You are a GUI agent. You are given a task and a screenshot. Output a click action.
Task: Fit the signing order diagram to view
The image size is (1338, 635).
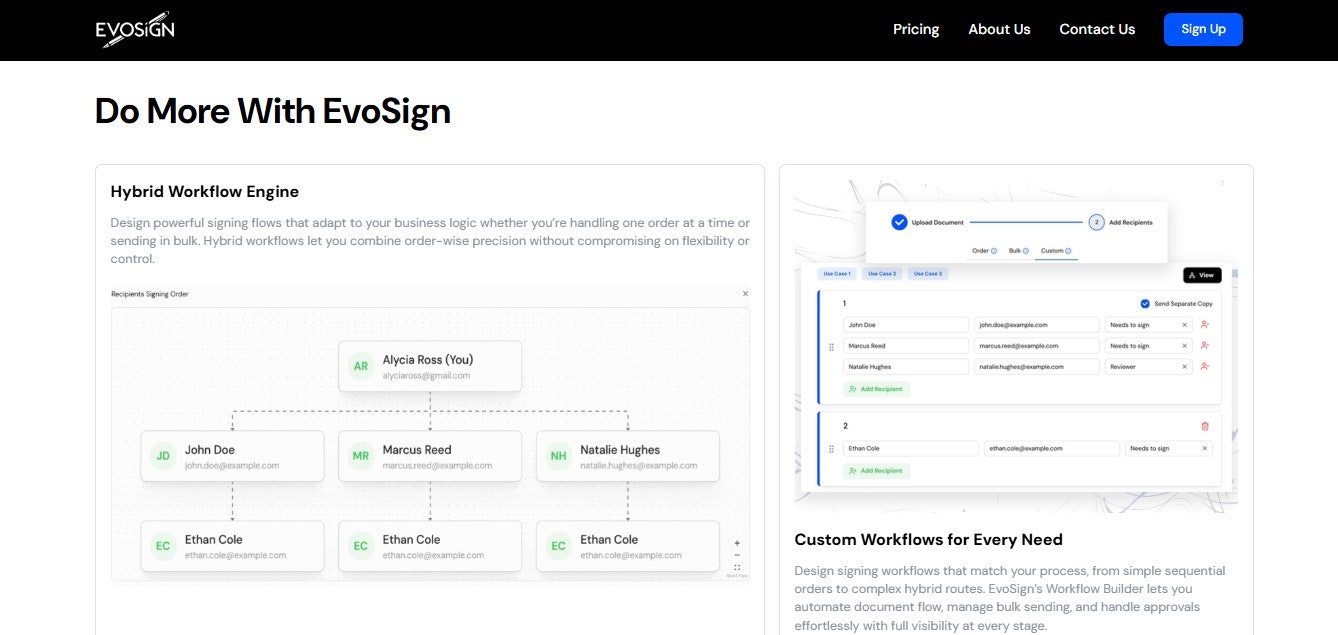click(x=737, y=567)
